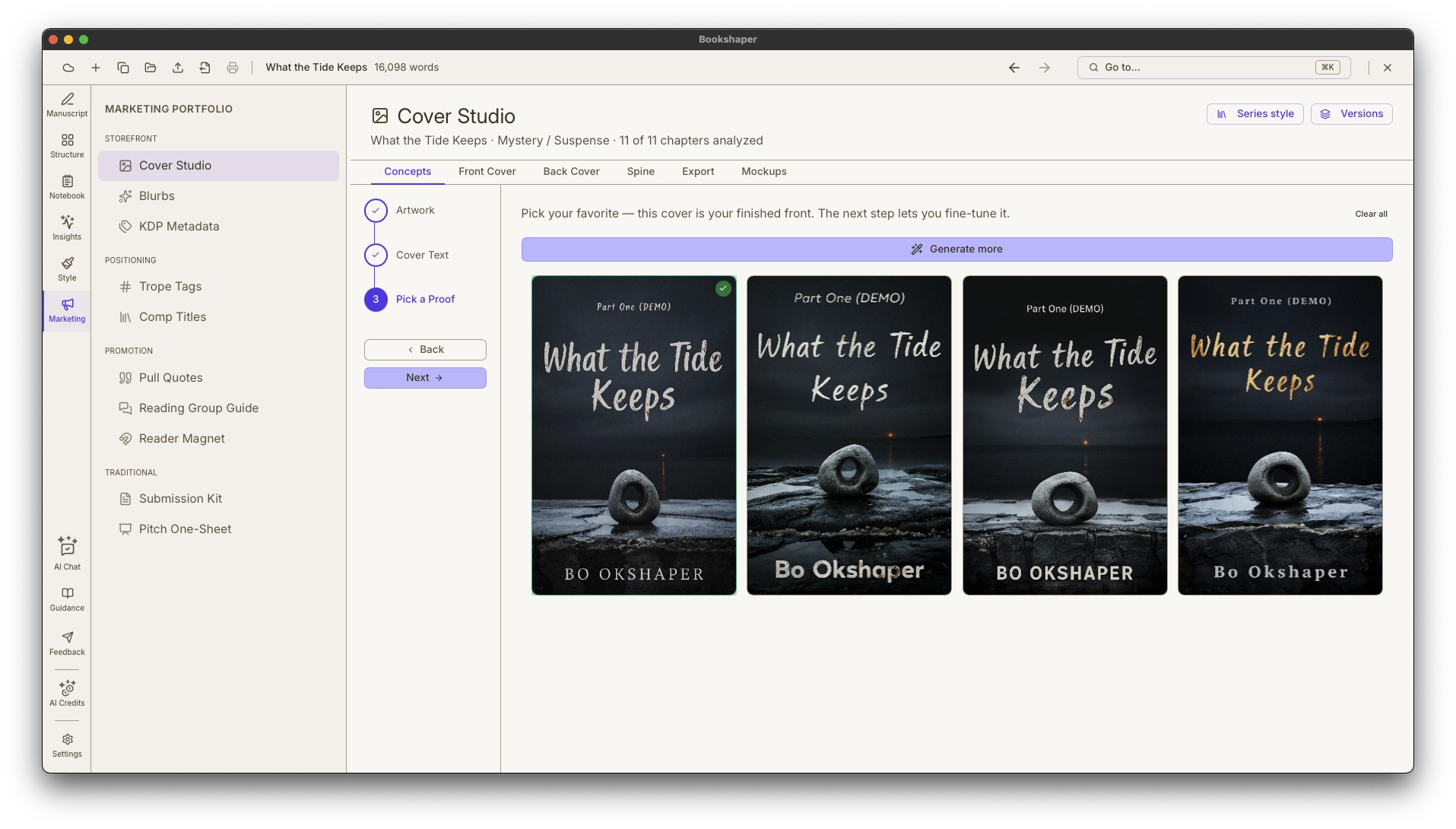Open Settings from sidebar

[67, 745]
